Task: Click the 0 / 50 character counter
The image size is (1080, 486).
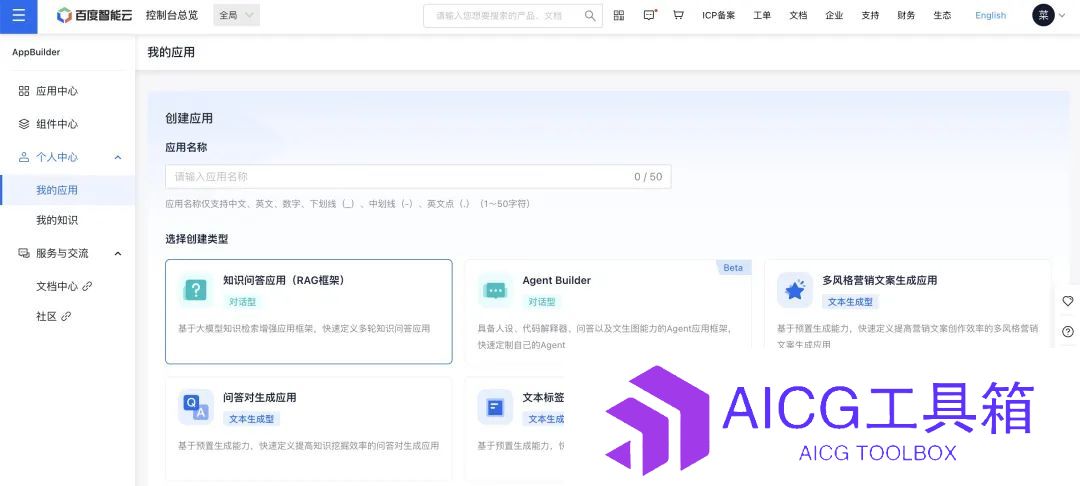Action: click(x=648, y=176)
